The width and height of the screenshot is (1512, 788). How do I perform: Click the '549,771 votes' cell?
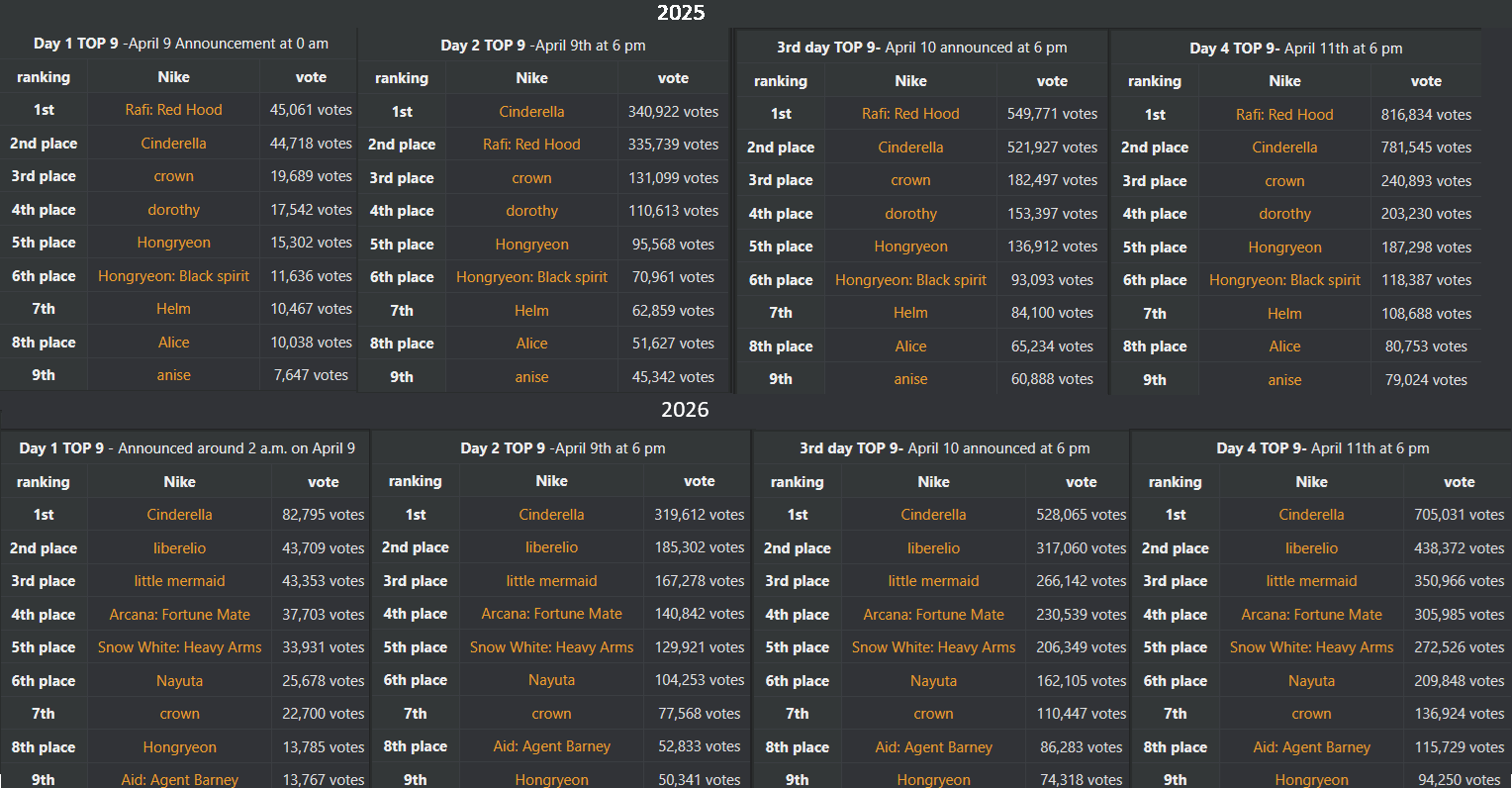click(1052, 114)
